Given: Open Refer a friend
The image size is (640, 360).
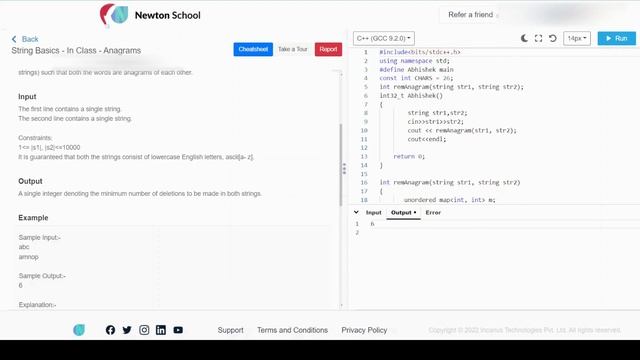Looking at the screenshot, I should [x=470, y=15].
